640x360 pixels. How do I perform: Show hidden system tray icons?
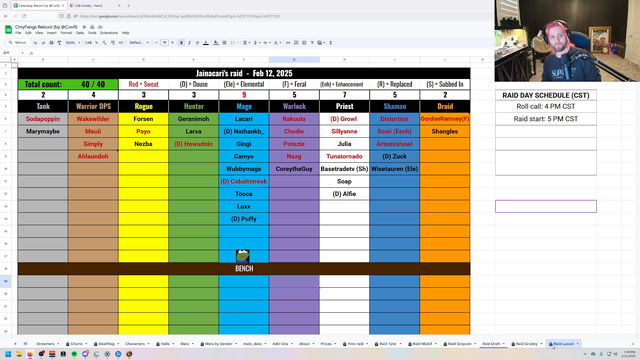pyautogui.click(x=585, y=354)
